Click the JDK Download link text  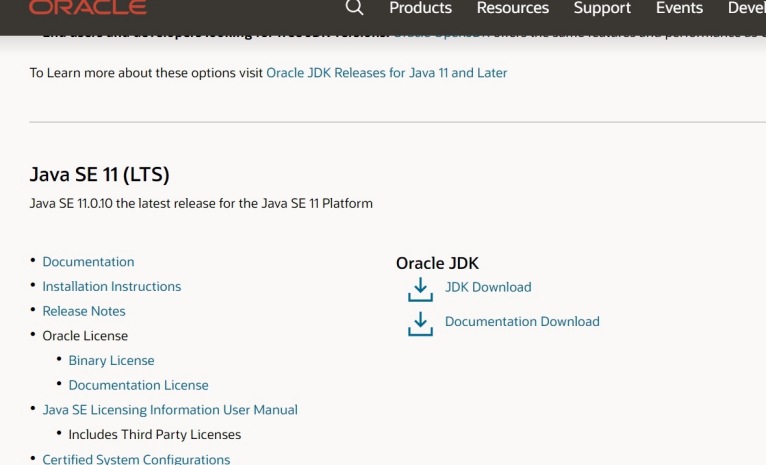tap(488, 287)
